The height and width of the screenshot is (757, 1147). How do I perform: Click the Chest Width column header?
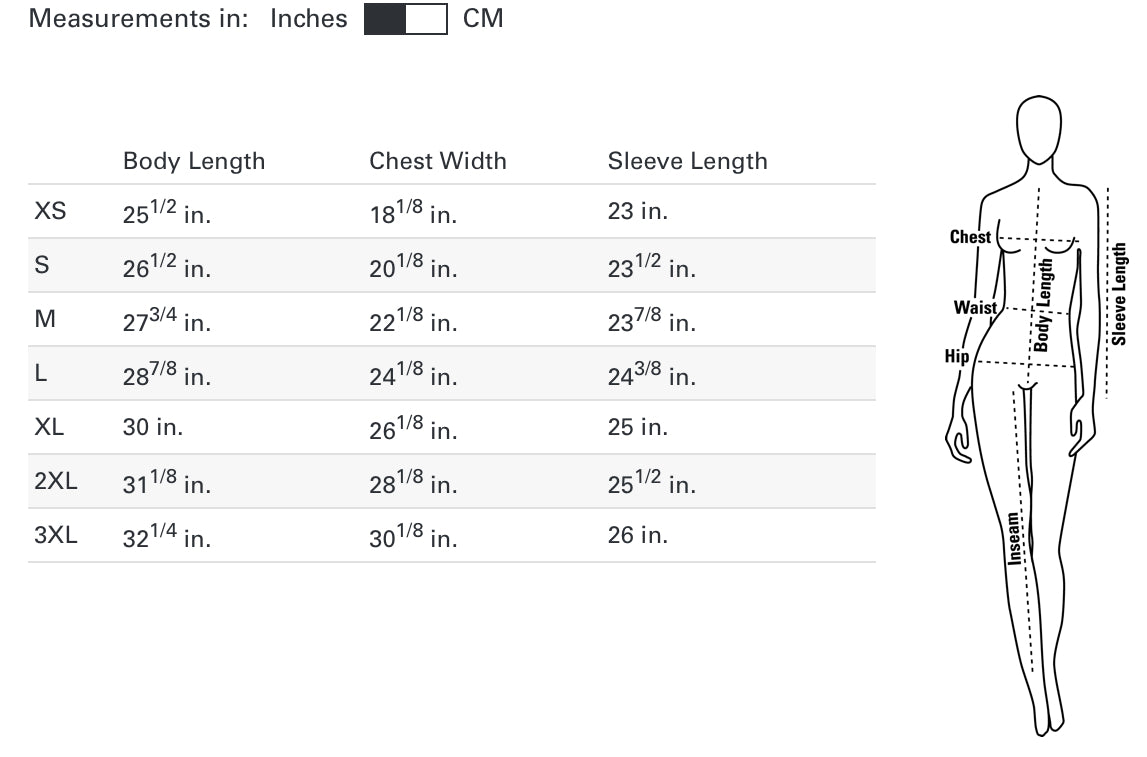(437, 161)
